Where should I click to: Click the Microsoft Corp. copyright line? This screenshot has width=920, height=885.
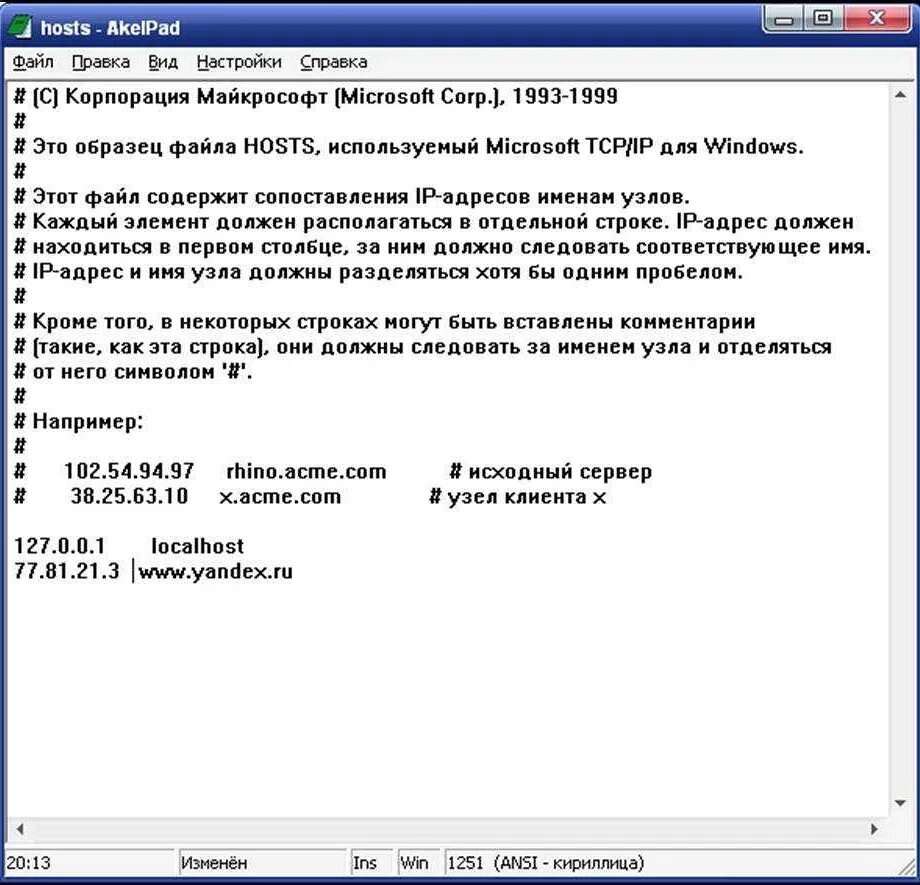315,96
